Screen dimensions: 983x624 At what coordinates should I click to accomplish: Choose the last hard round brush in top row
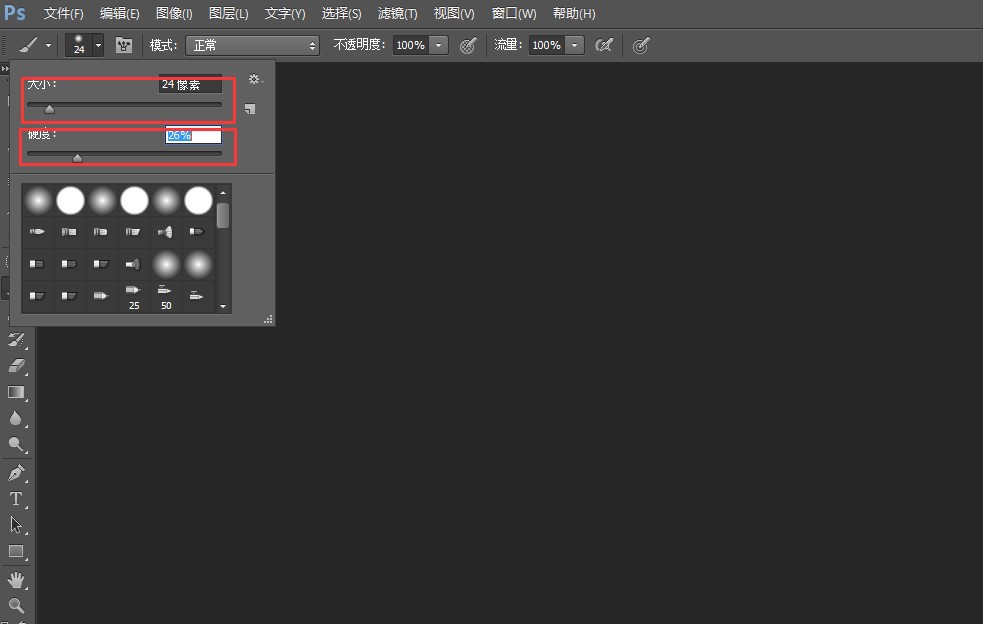coord(198,201)
